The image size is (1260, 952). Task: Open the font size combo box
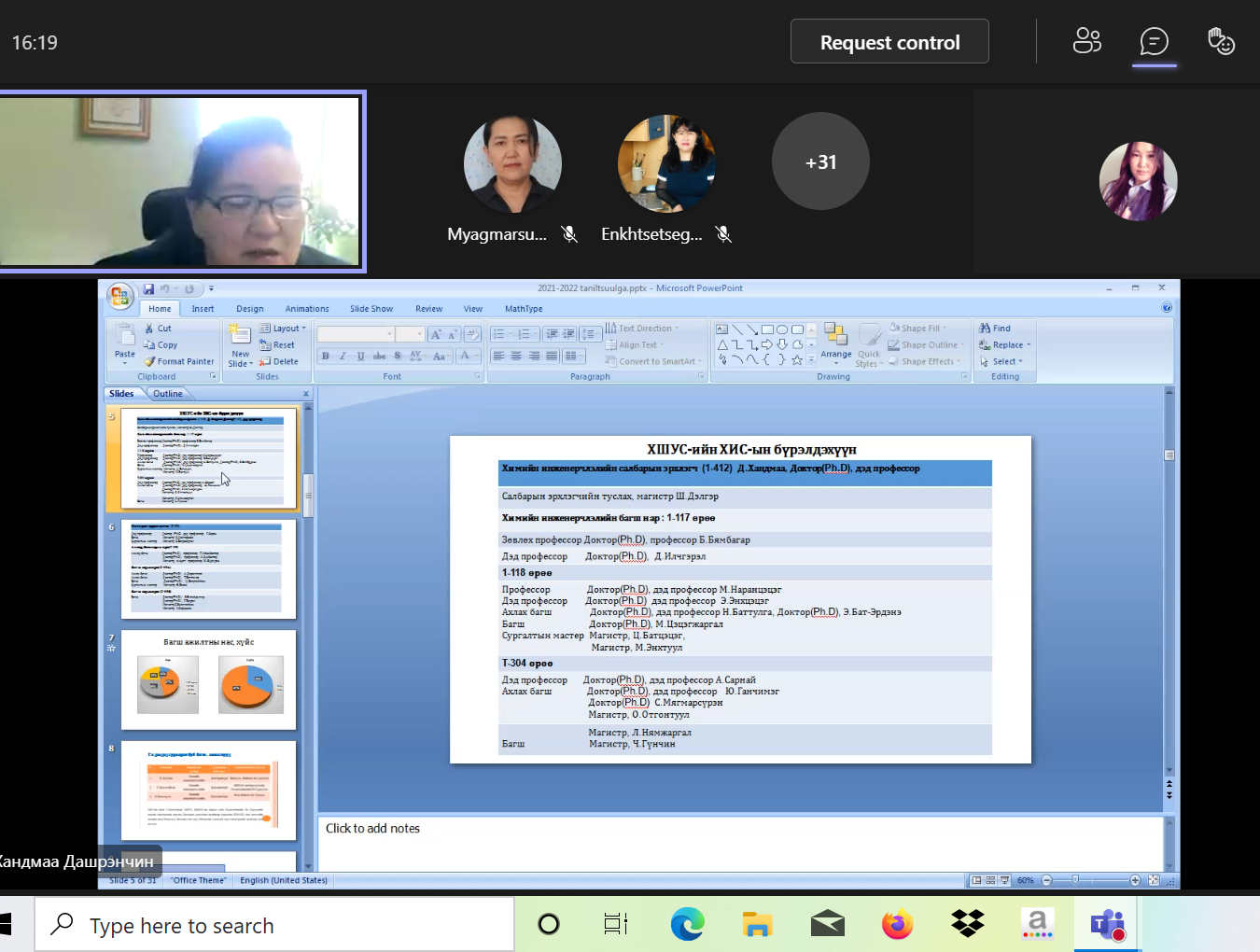click(410, 334)
